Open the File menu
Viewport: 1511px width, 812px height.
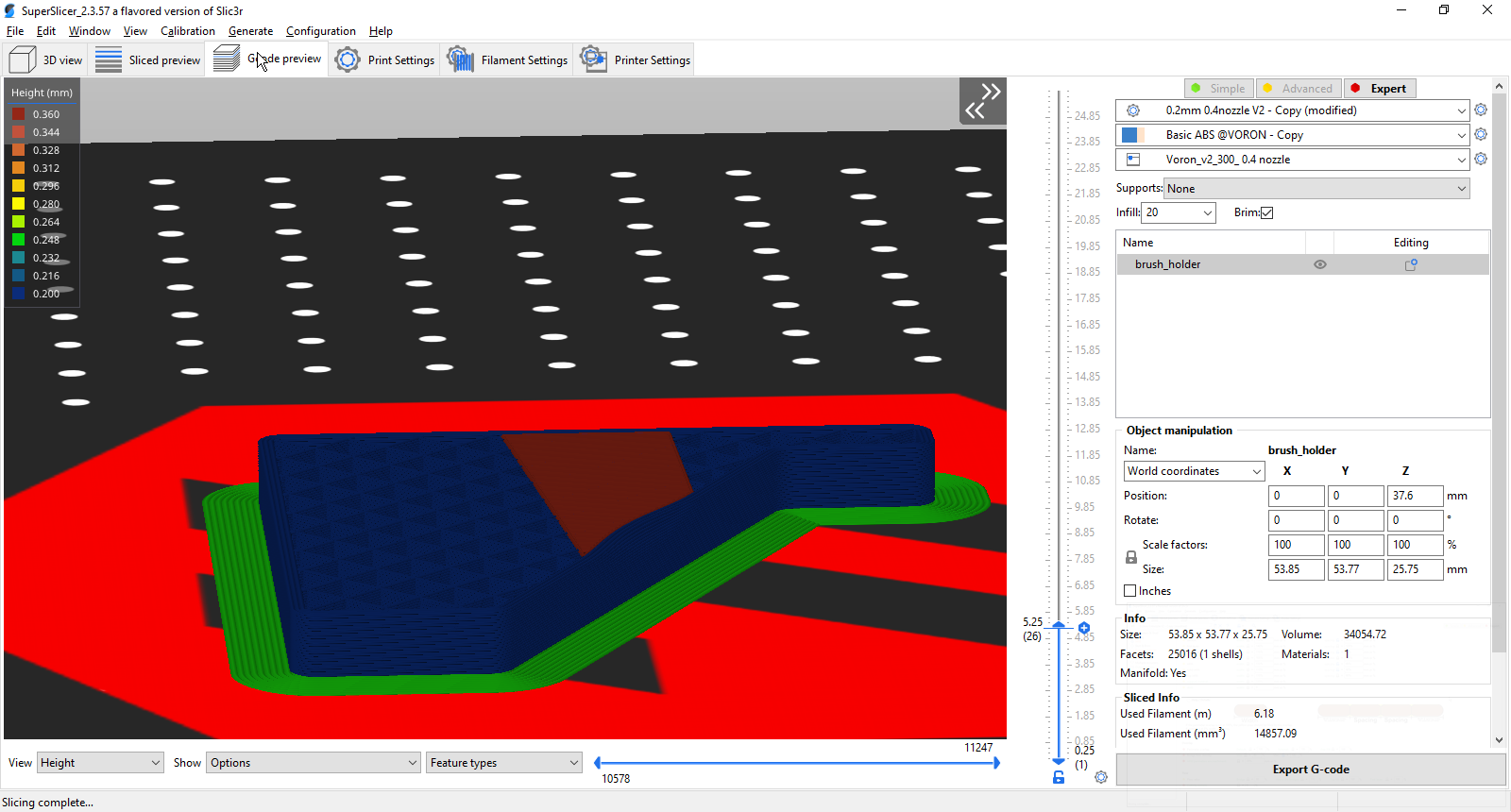[x=15, y=31]
